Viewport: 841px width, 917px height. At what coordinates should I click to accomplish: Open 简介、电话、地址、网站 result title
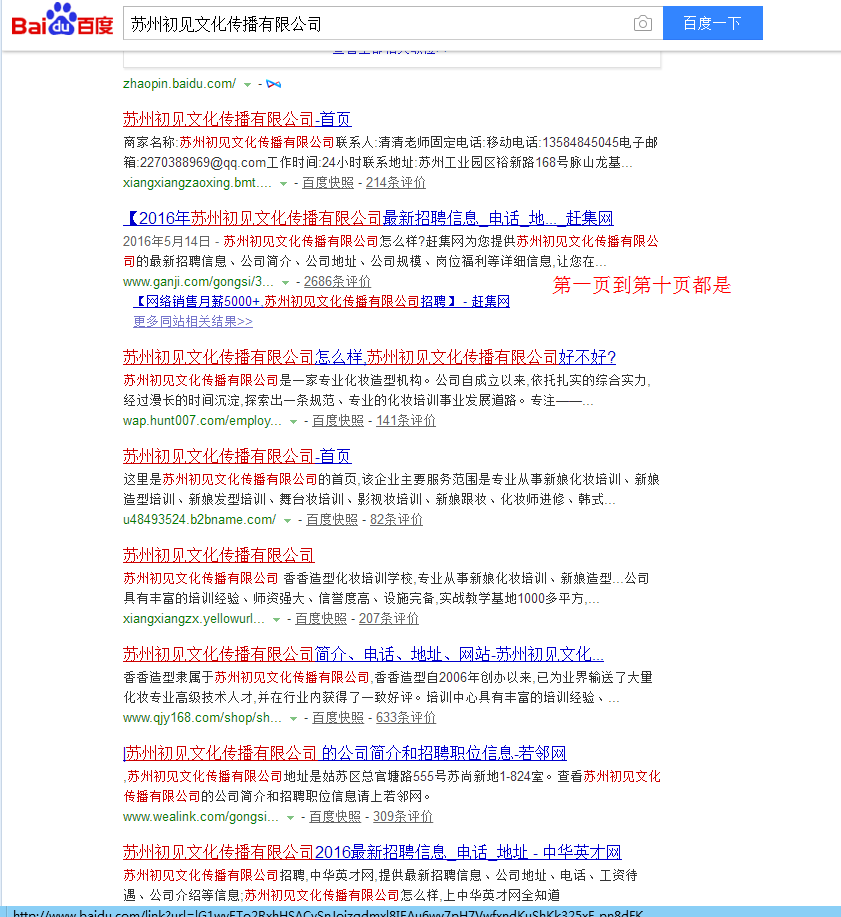coord(363,654)
